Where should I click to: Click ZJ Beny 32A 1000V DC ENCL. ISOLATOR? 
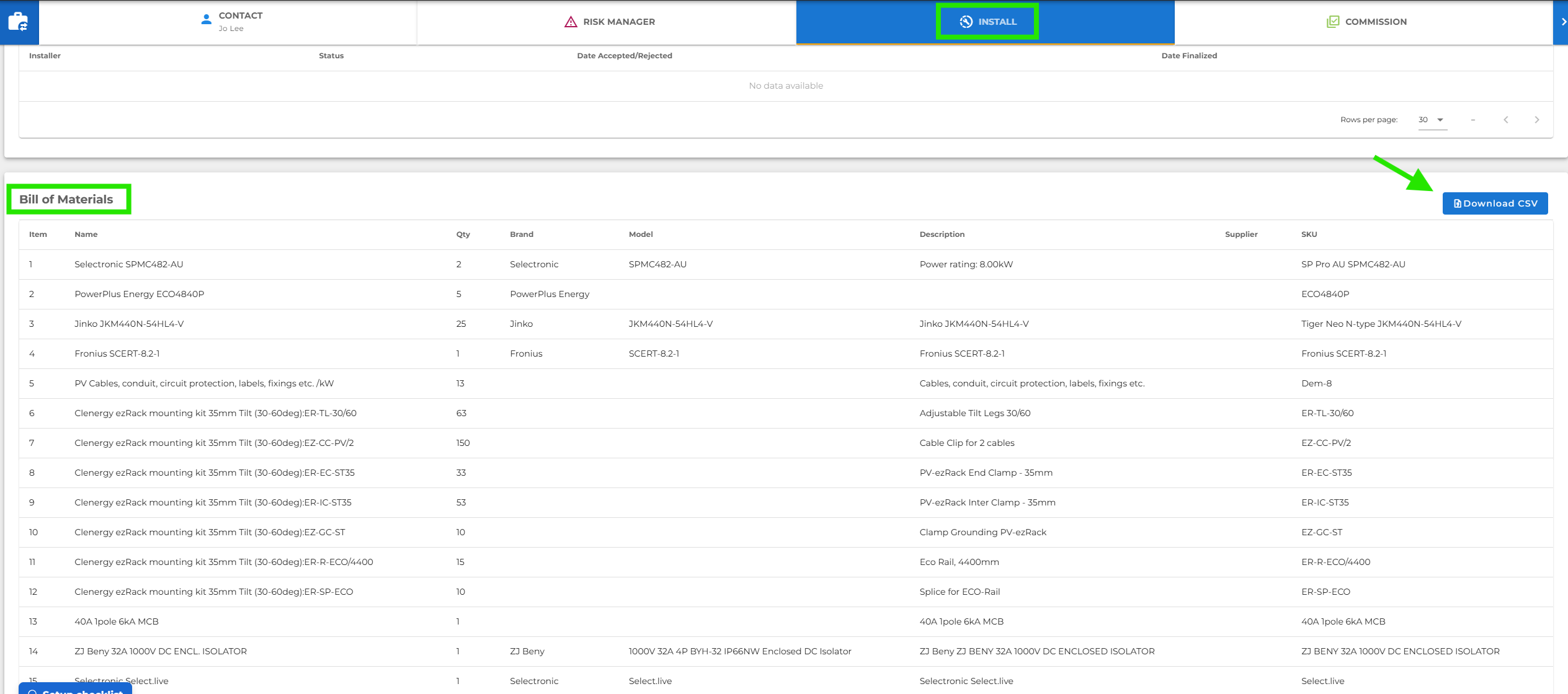pos(161,651)
